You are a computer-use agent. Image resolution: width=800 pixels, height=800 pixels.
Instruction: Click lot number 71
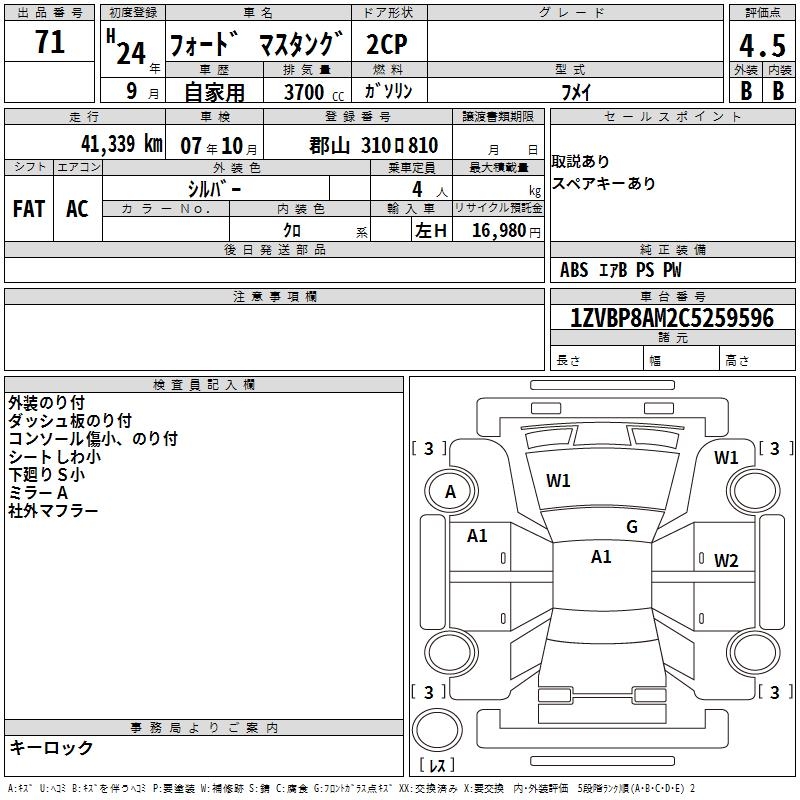[x=49, y=43]
